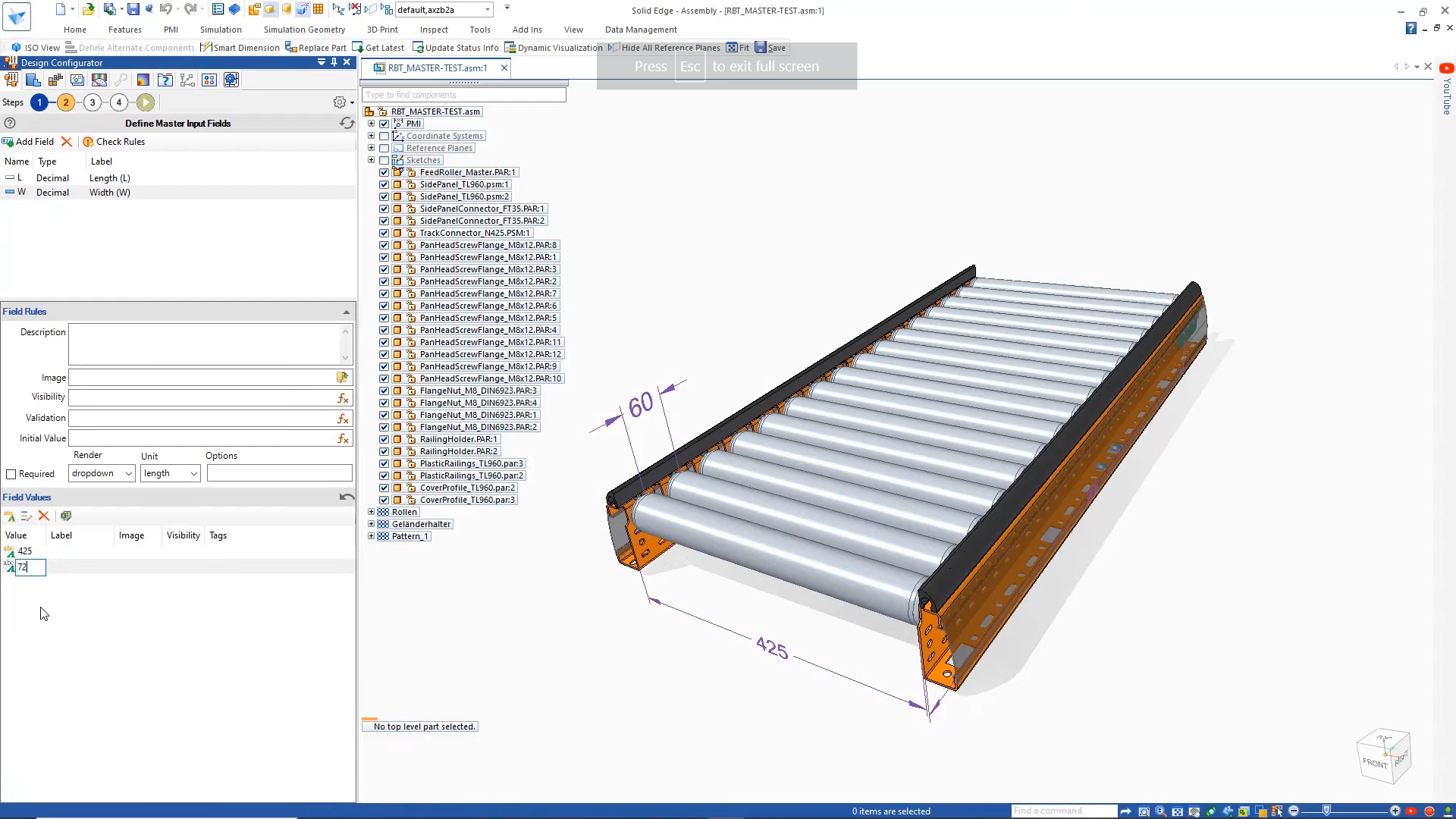Open the Design Configurator settings gear
Viewport: 1456px width, 819px height.
(339, 102)
